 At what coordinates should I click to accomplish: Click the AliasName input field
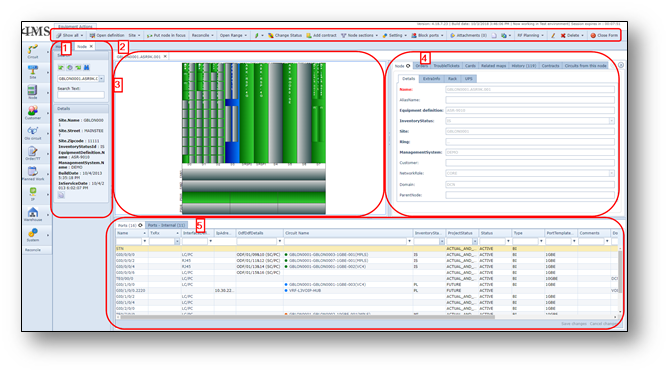pyautogui.click(x=530, y=100)
